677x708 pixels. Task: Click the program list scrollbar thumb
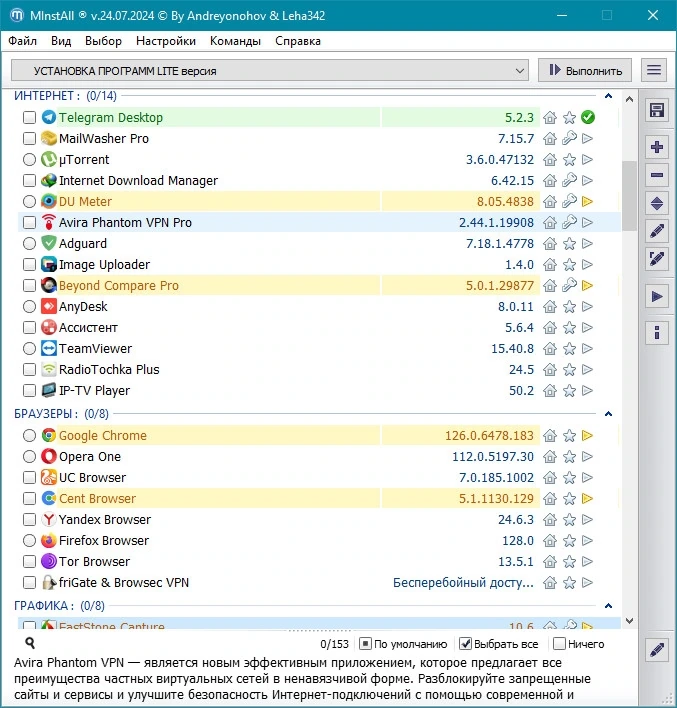coord(629,196)
